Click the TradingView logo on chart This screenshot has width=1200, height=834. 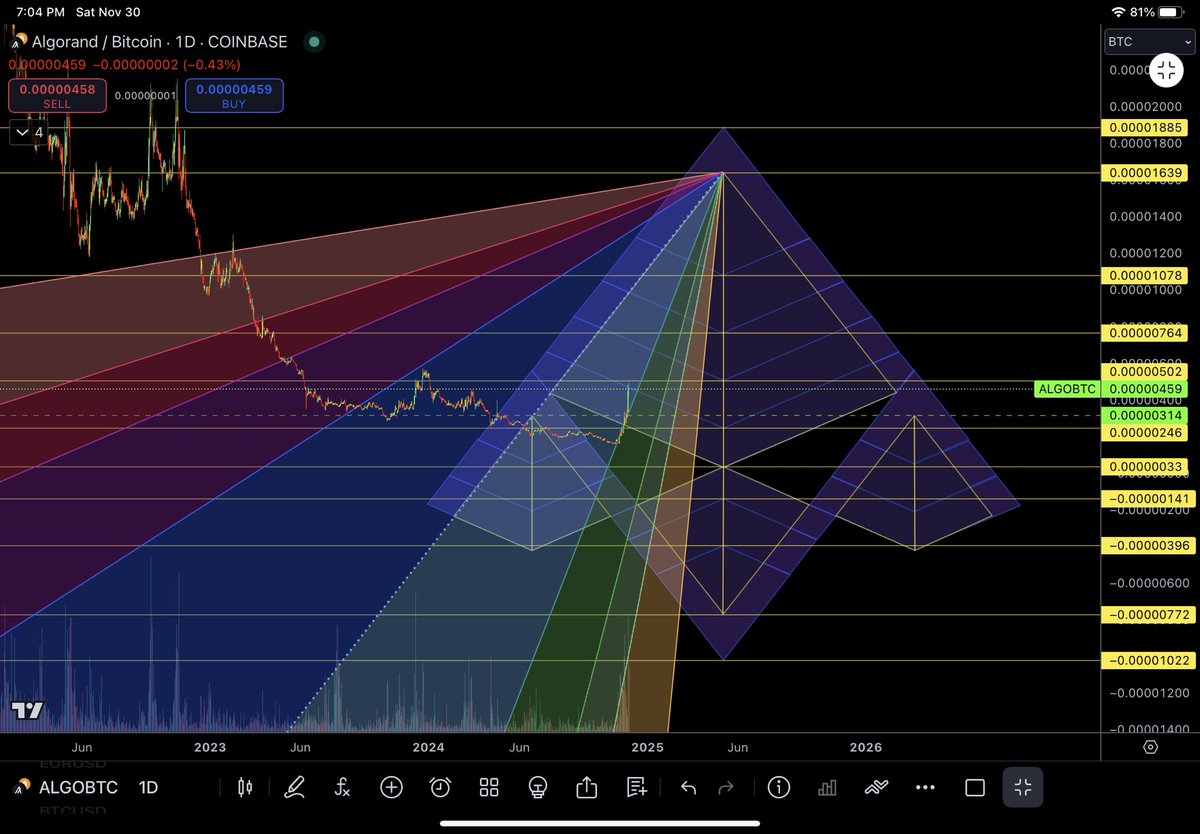click(27, 711)
